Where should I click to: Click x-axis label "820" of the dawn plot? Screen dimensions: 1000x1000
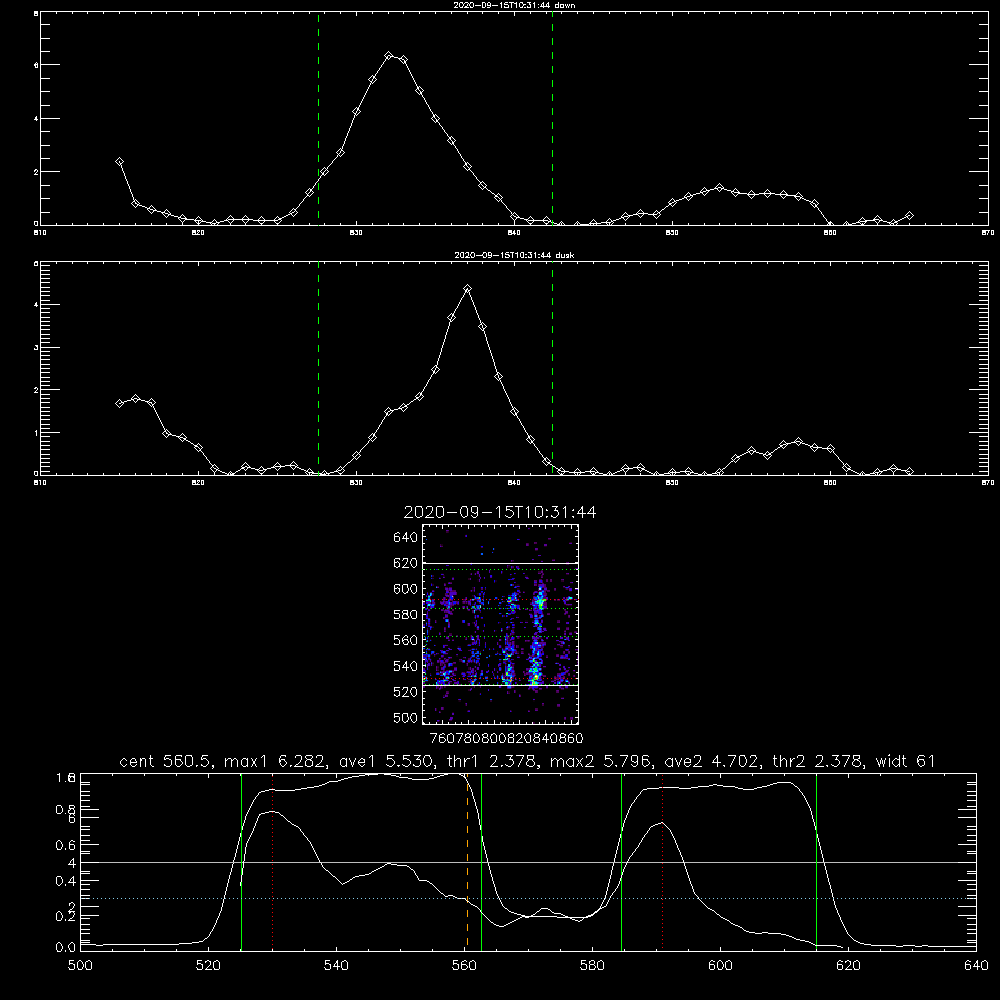(x=198, y=233)
